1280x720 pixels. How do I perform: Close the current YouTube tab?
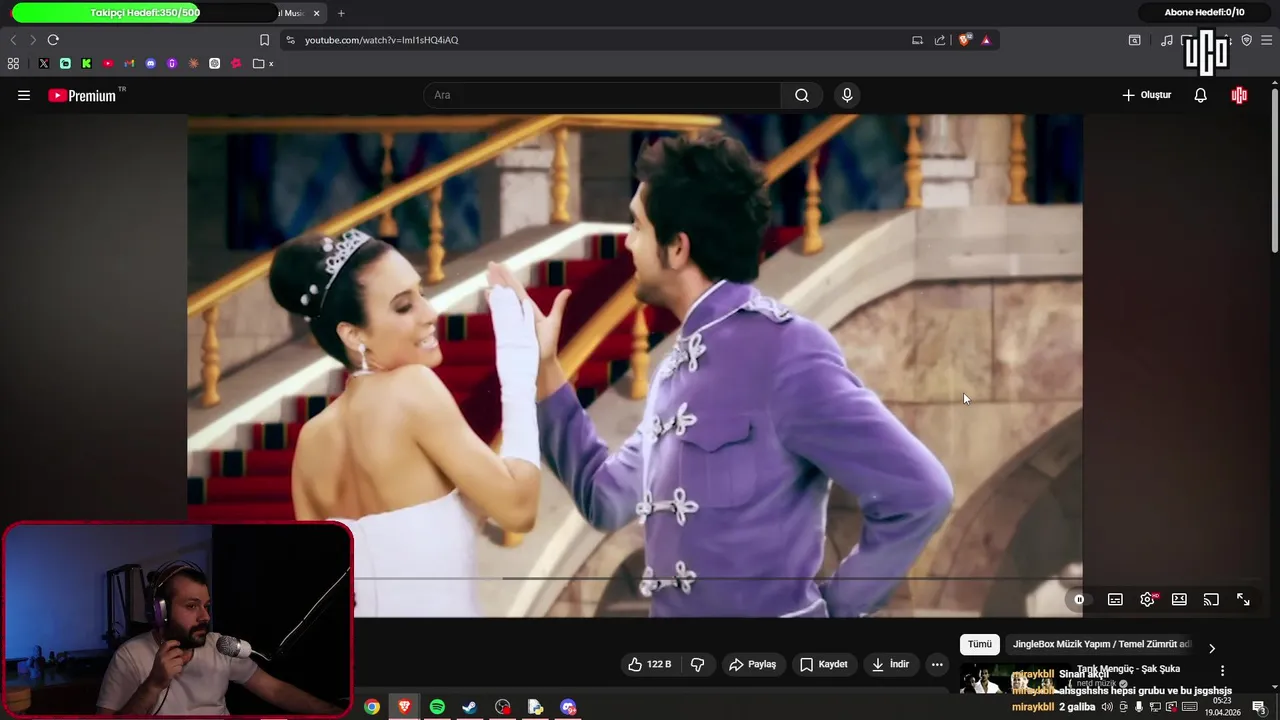click(x=317, y=13)
